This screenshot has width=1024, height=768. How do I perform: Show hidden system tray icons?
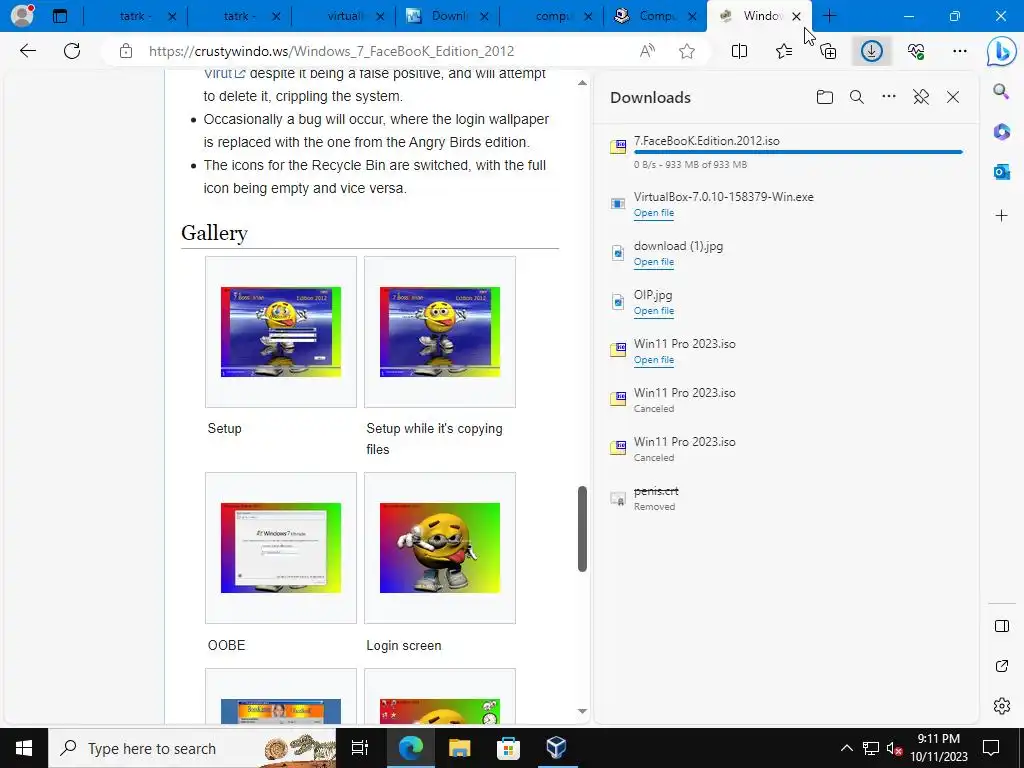coord(846,748)
